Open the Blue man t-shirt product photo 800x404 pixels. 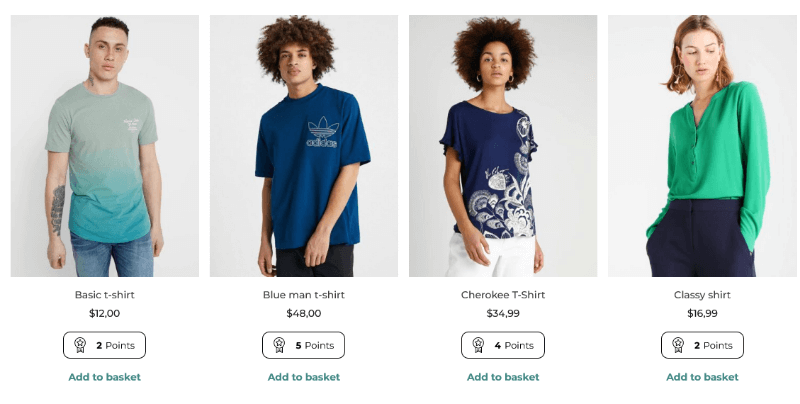[x=304, y=146]
